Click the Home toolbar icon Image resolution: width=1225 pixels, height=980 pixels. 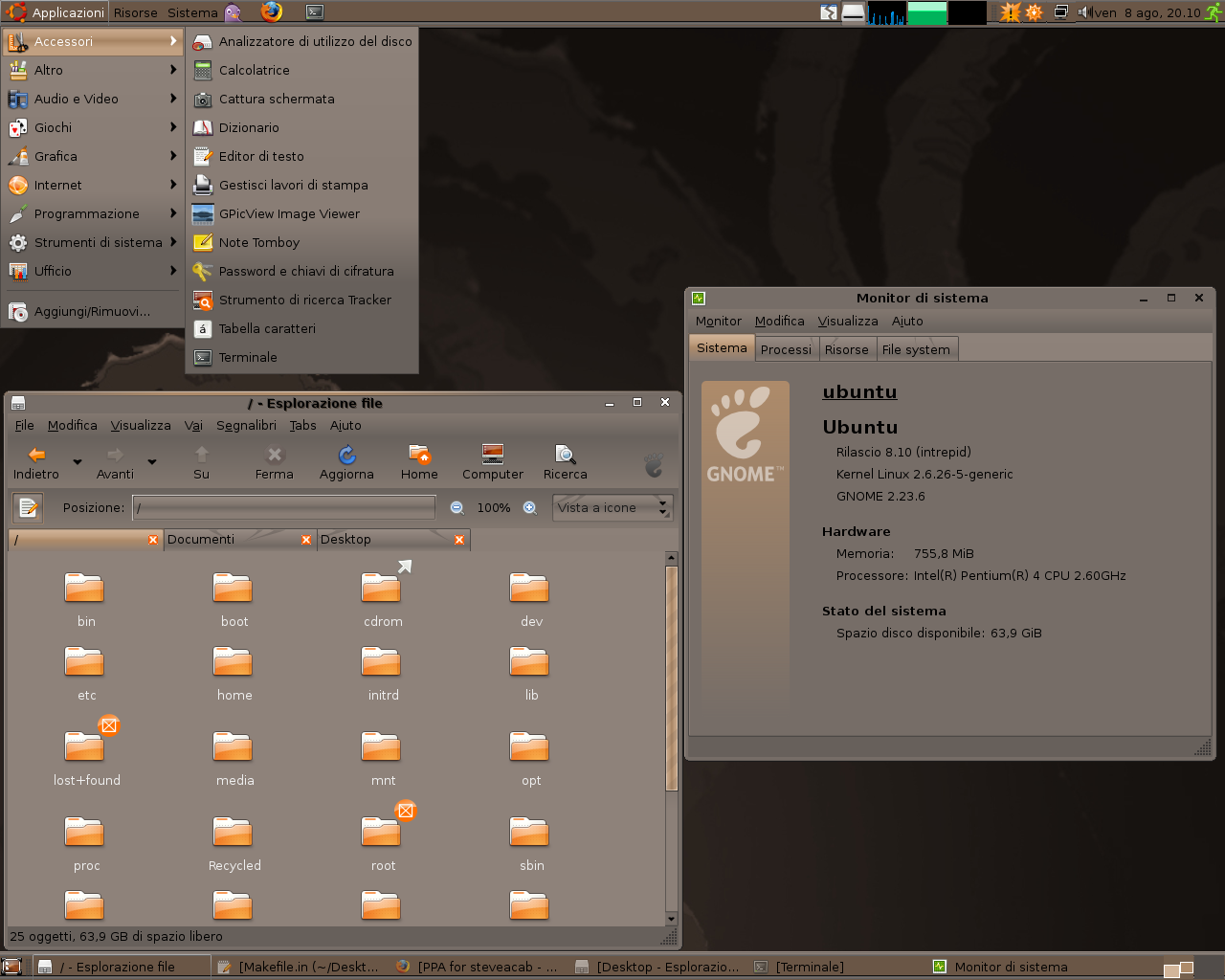[x=419, y=461]
